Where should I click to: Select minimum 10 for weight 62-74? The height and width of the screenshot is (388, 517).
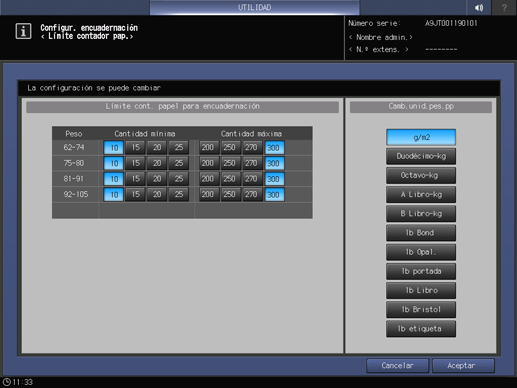pyautogui.click(x=114, y=147)
